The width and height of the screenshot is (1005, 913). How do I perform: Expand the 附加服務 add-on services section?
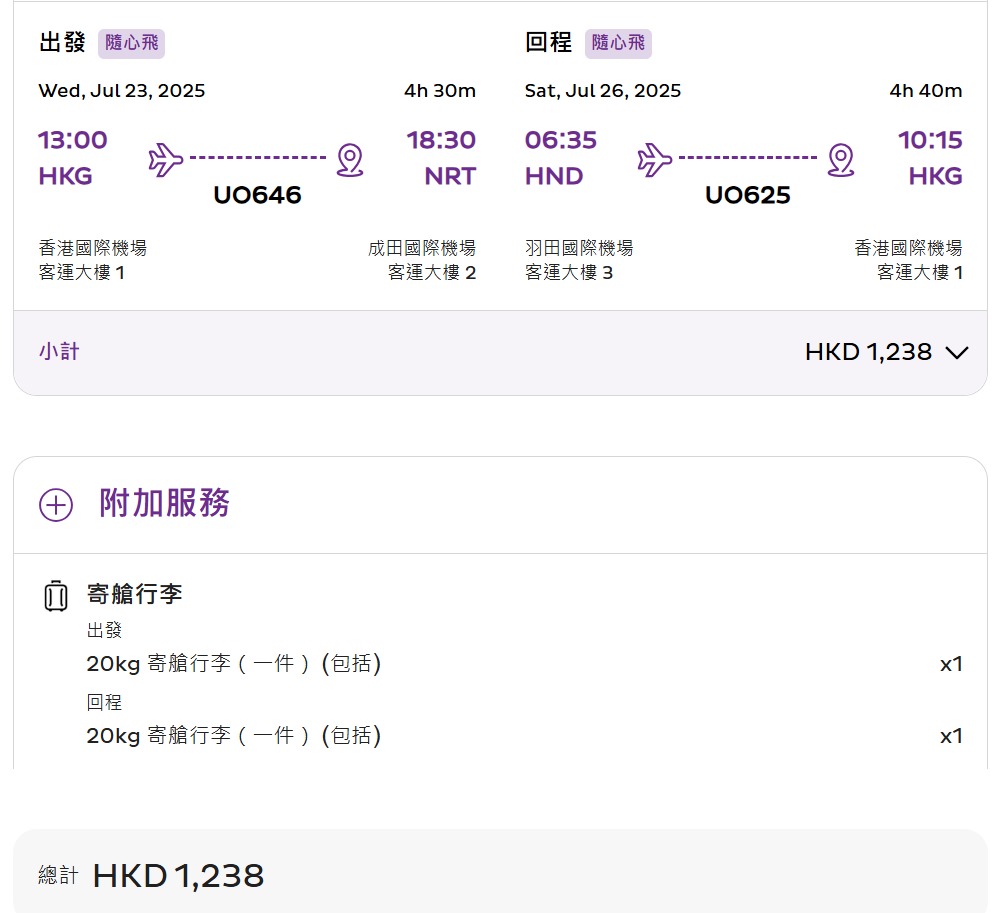click(x=165, y=503)
